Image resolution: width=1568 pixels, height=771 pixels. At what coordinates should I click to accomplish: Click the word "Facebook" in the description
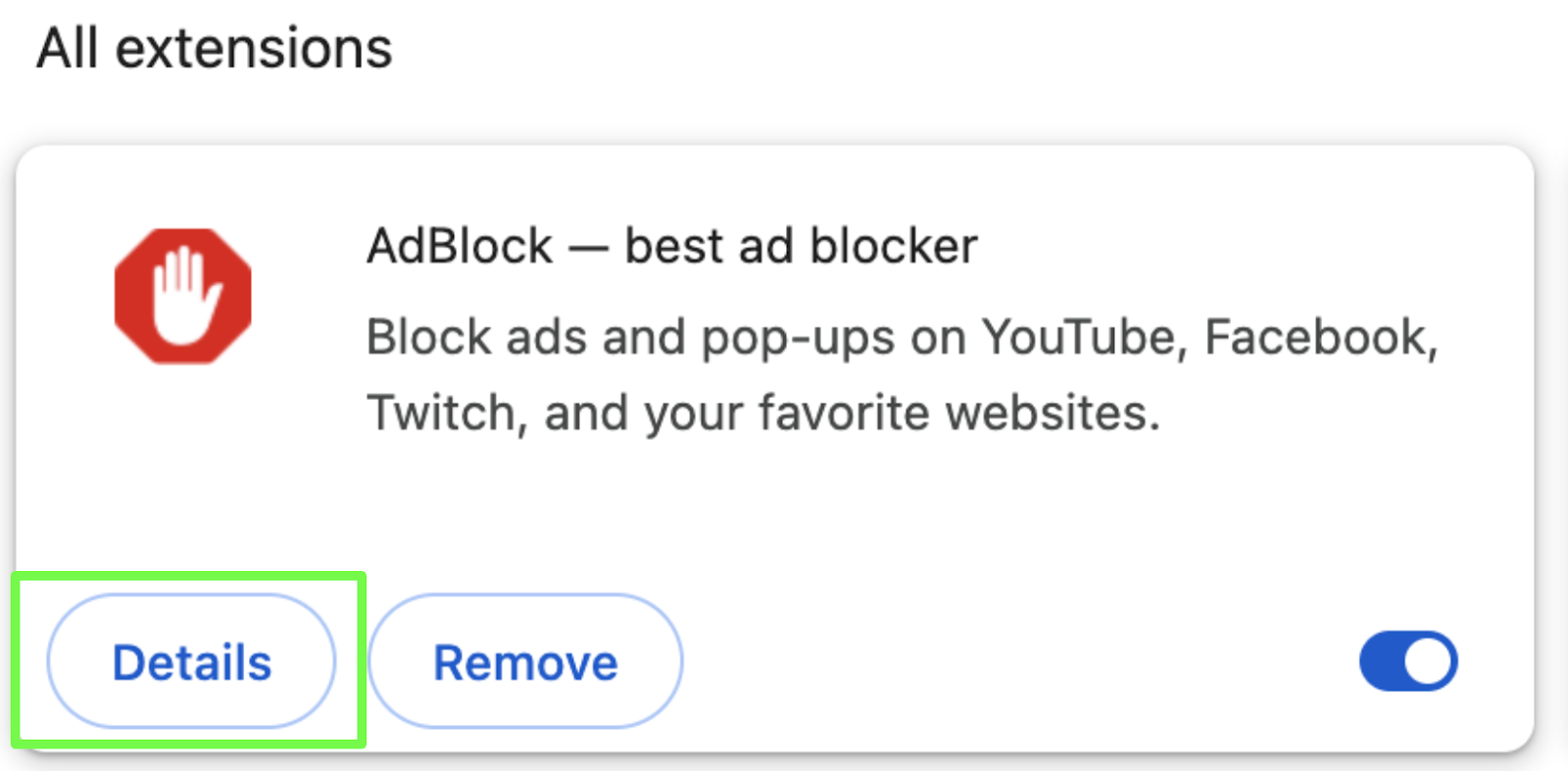pyautogui.click(x=1320, y=337)
